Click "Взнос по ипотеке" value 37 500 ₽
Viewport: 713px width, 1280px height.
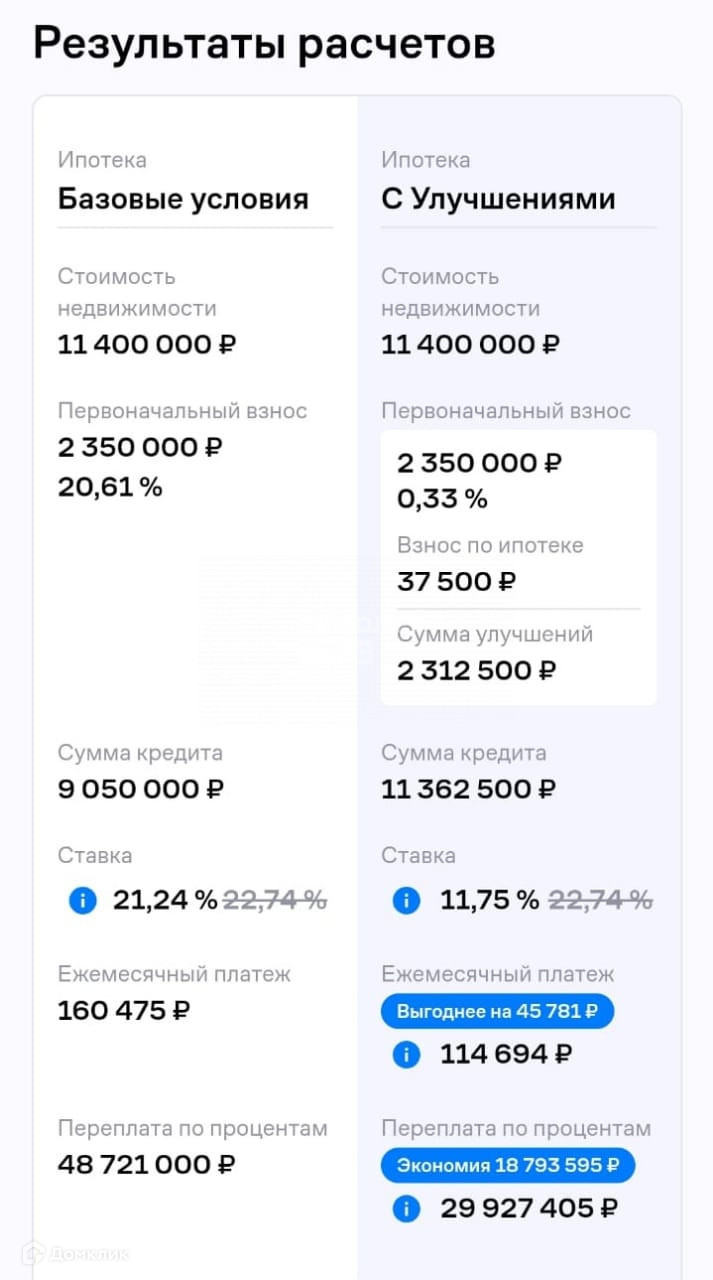coord(457,581)
